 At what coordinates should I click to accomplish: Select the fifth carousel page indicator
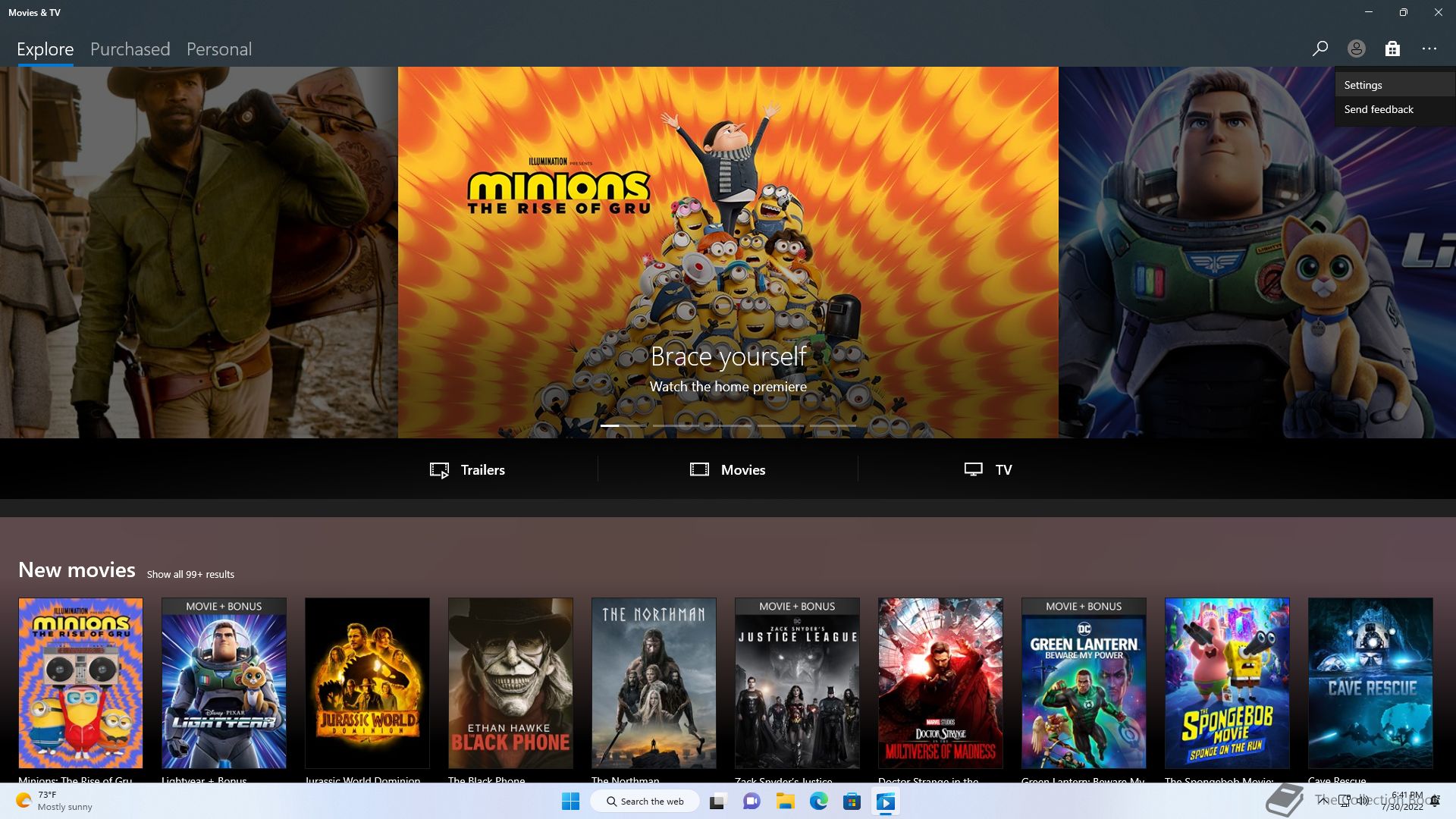coord(833,425)
